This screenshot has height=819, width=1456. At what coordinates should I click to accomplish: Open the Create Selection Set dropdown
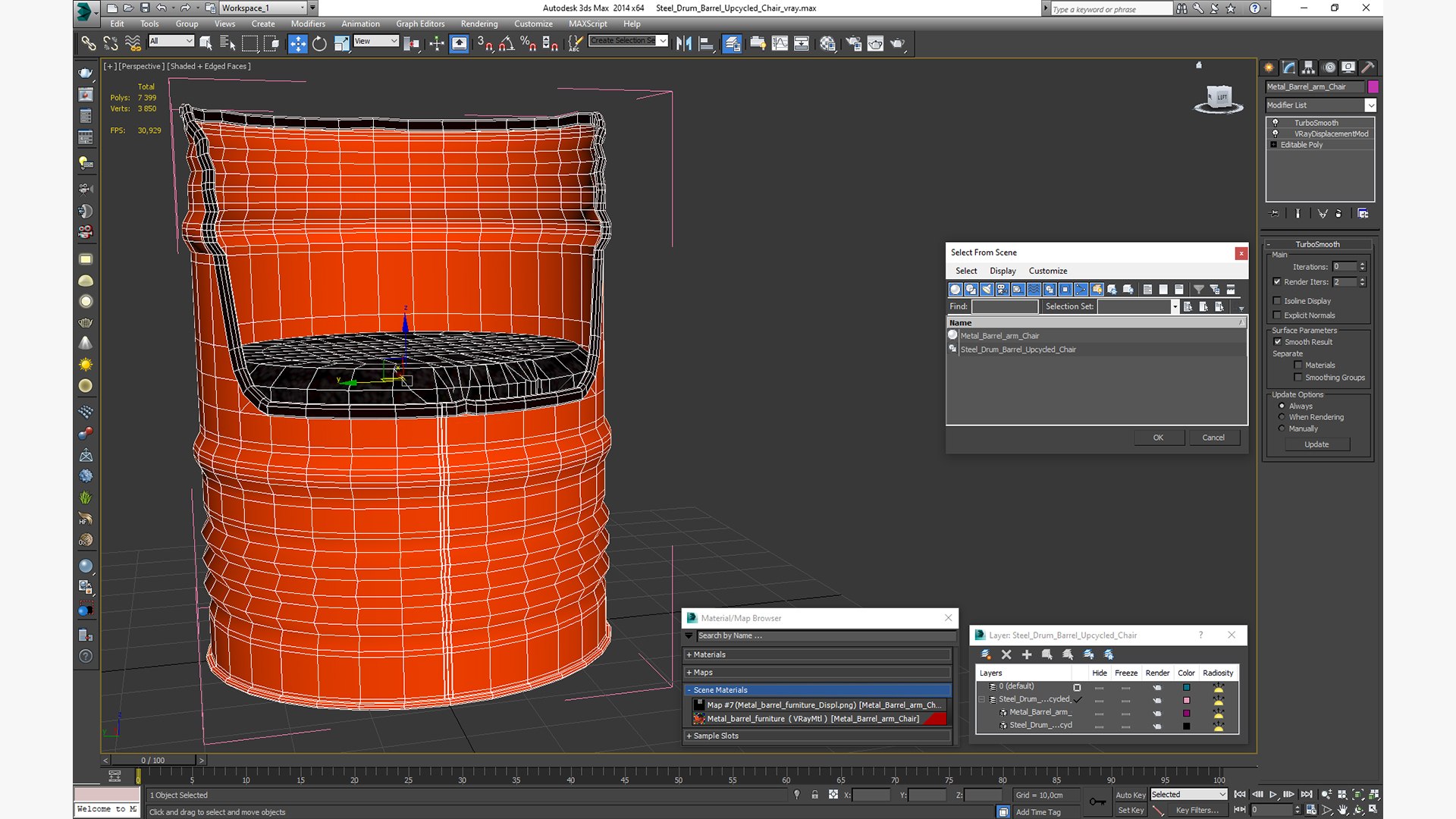(x=629, y=41)
